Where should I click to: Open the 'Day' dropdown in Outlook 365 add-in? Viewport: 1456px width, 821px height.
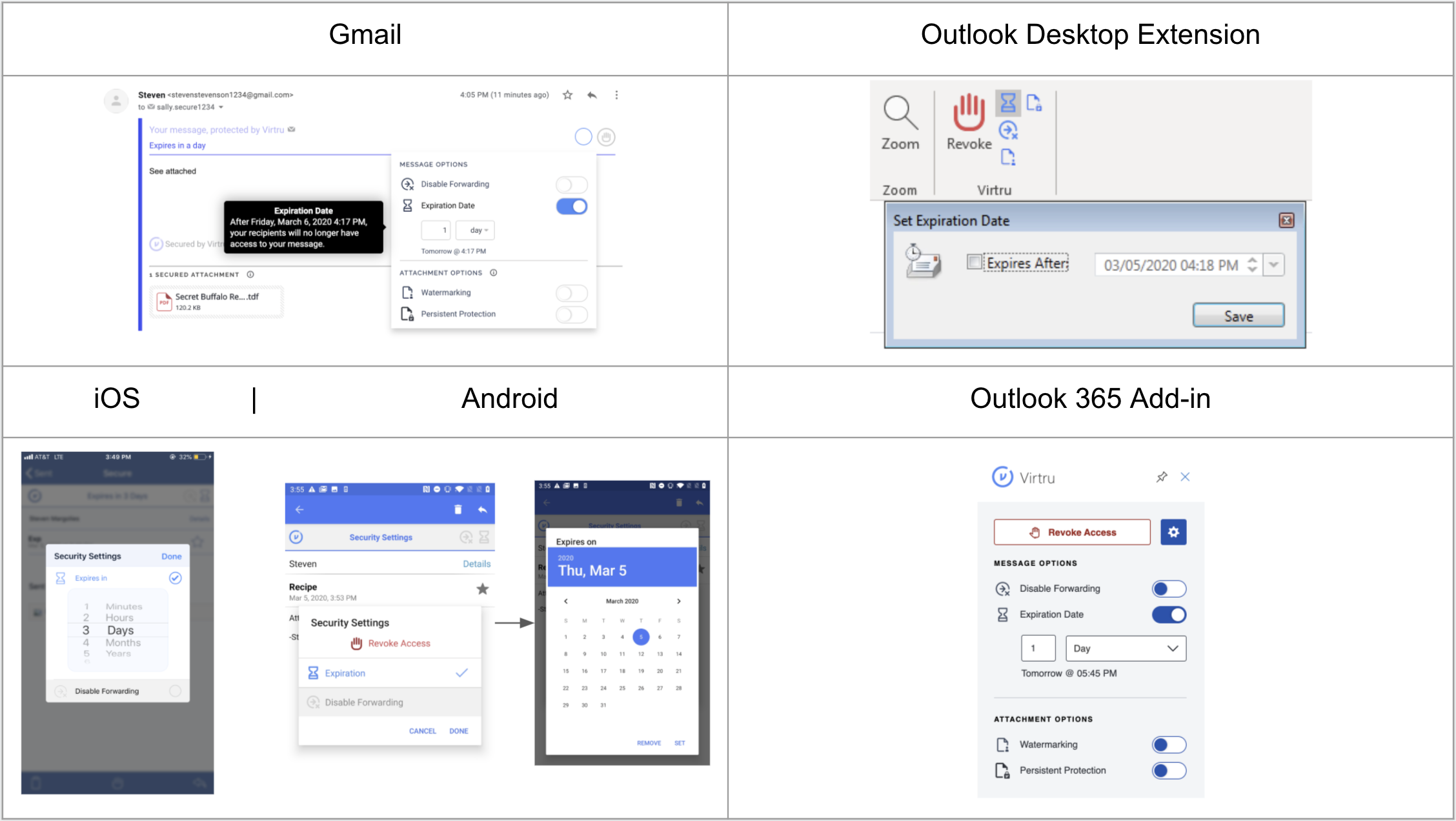coord(1126,649)
